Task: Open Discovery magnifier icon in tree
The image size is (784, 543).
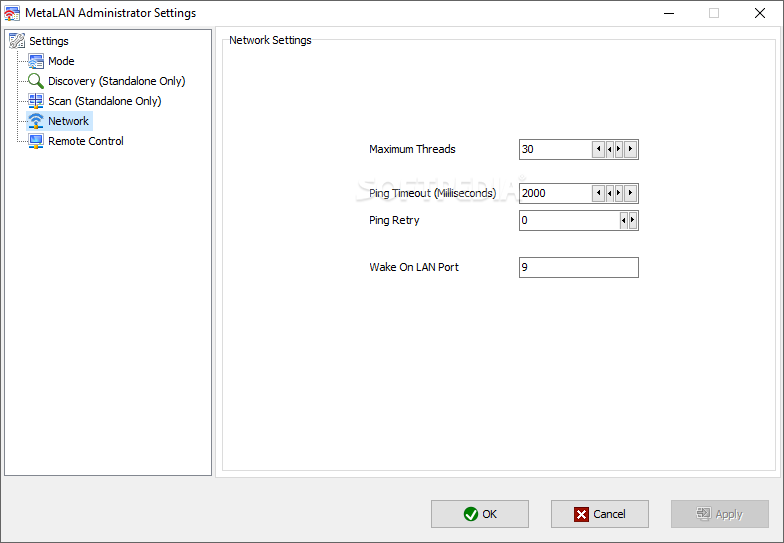Action: pos(36,81)
